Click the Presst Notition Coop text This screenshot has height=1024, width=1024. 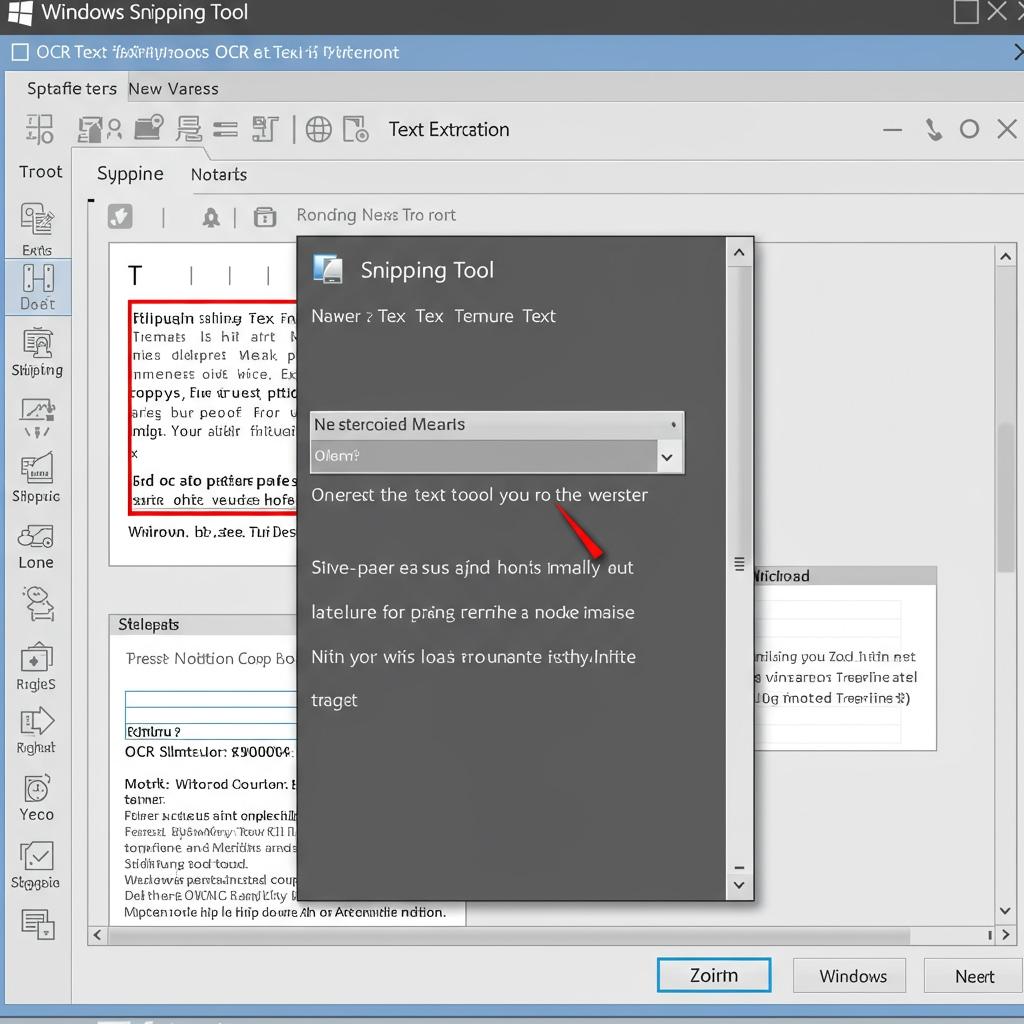click(210, 658)
